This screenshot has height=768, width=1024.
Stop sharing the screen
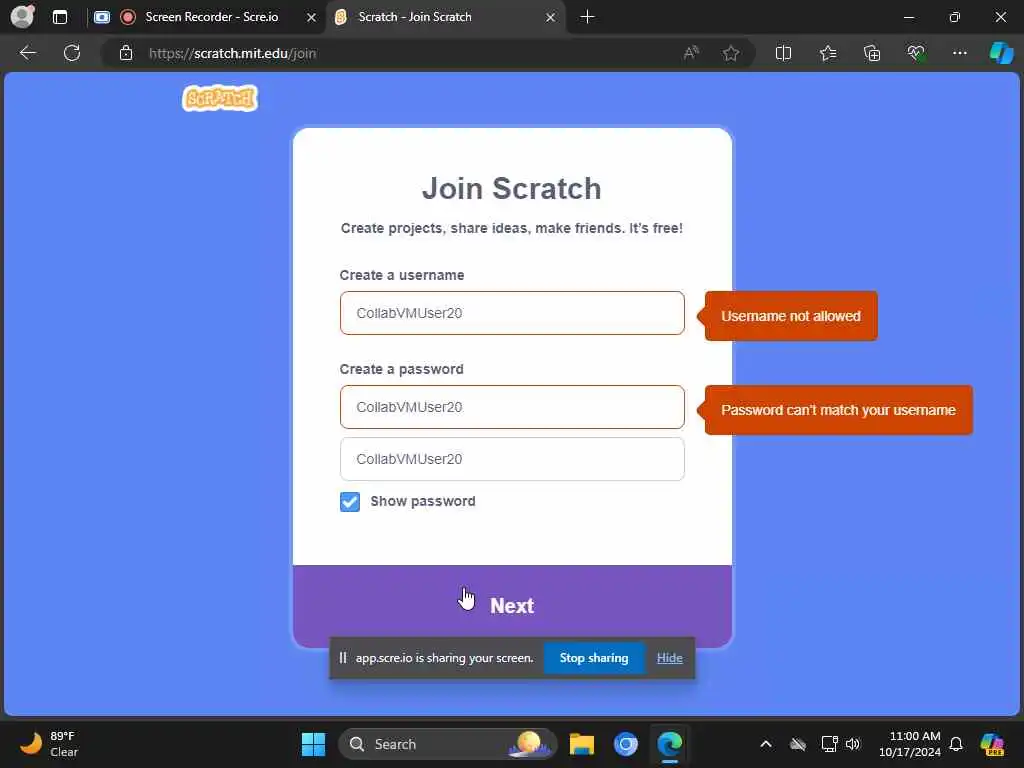[x=594, y=658]
